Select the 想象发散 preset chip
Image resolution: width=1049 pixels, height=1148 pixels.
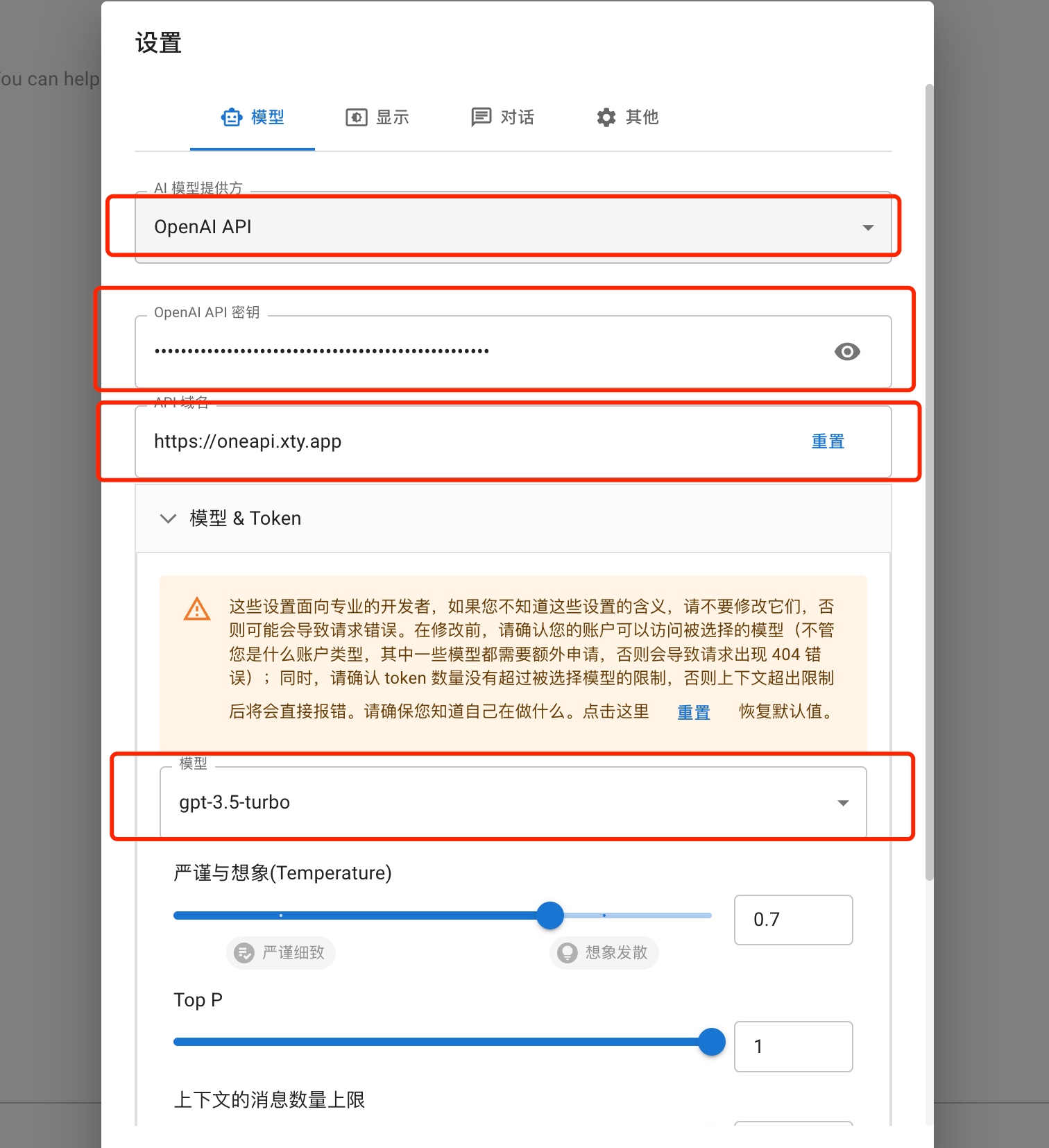pos(604,952)
